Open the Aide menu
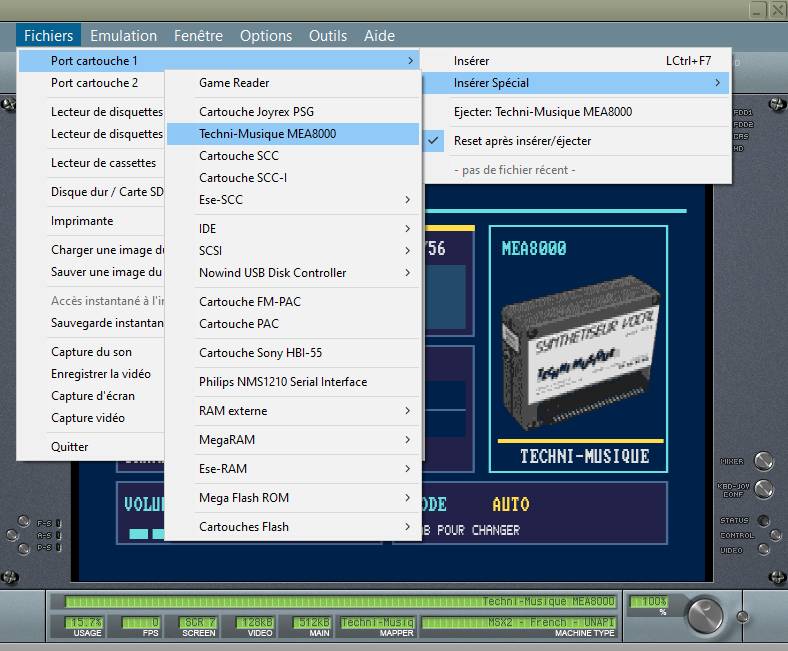The height and width of the screenshot is (651, 788). [379, 36]
